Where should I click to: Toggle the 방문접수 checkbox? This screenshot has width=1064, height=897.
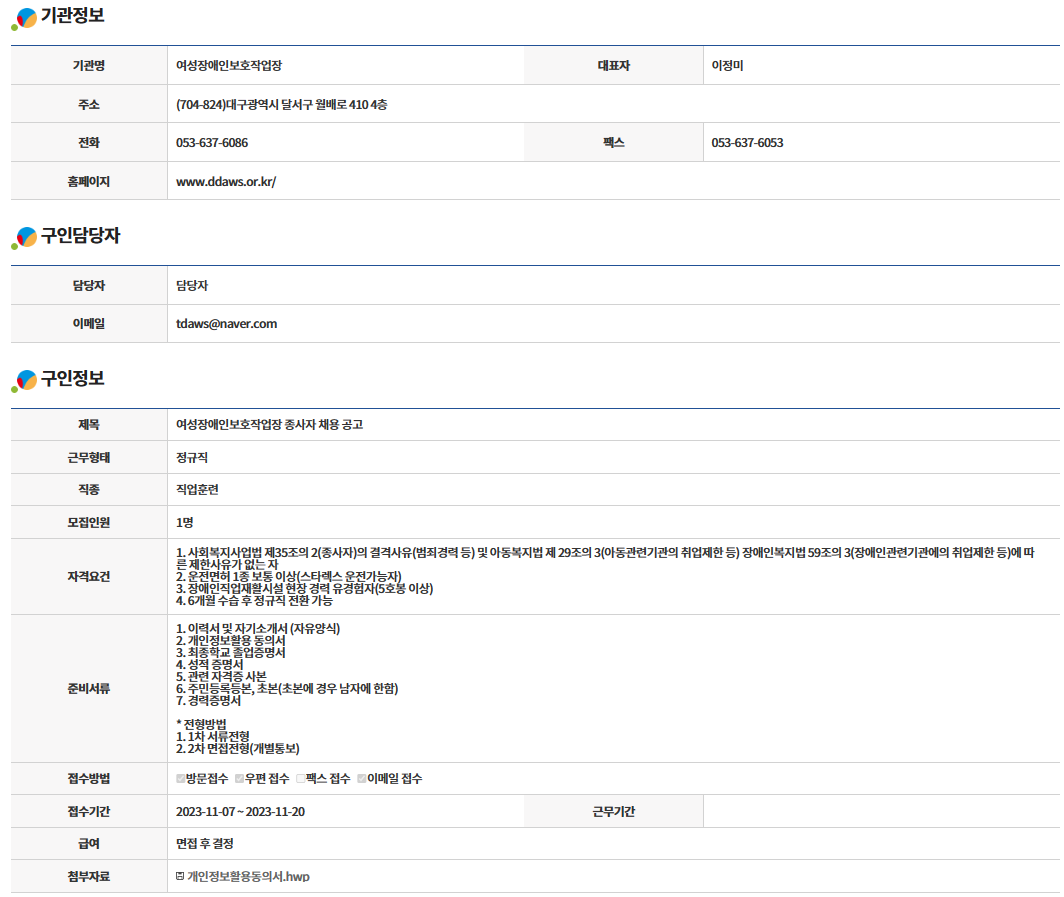pos(181,779)
